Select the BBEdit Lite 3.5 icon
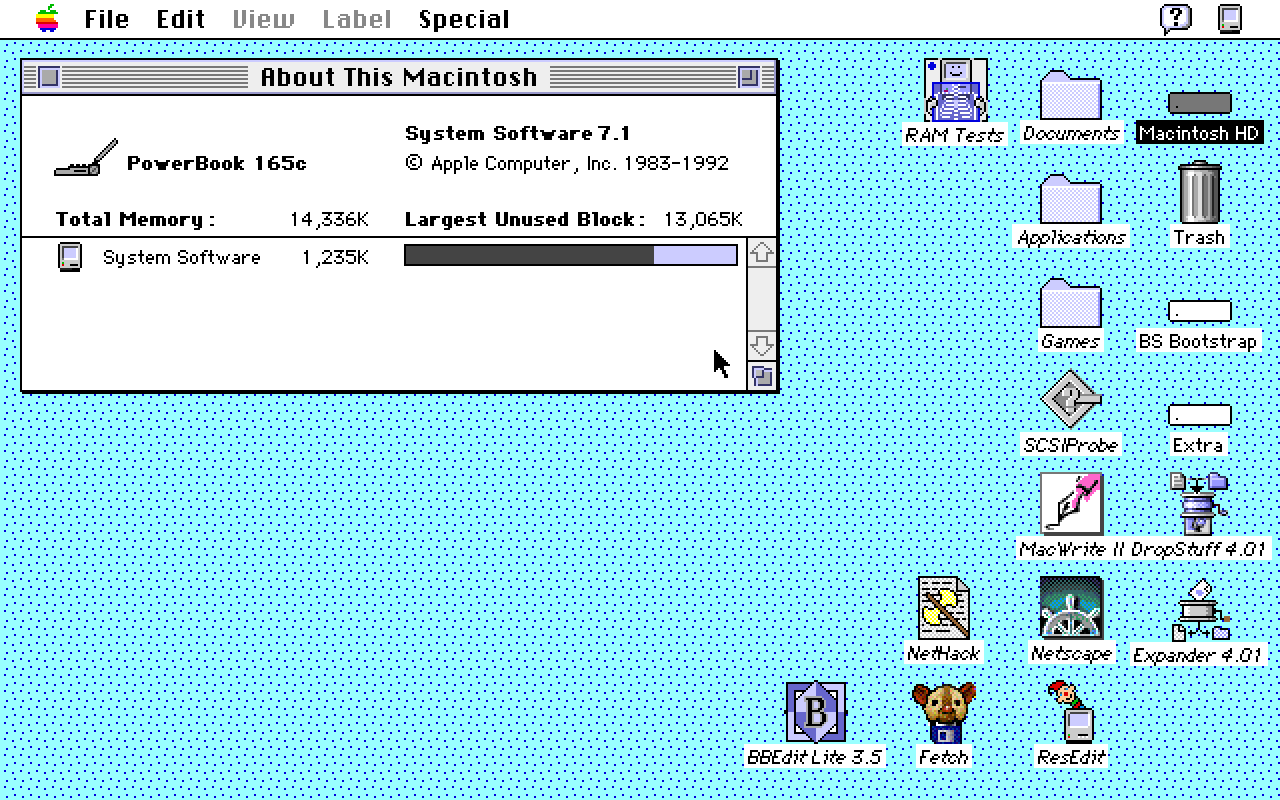The height and width of the screenshot is (800, 1280). click(816, 712)
